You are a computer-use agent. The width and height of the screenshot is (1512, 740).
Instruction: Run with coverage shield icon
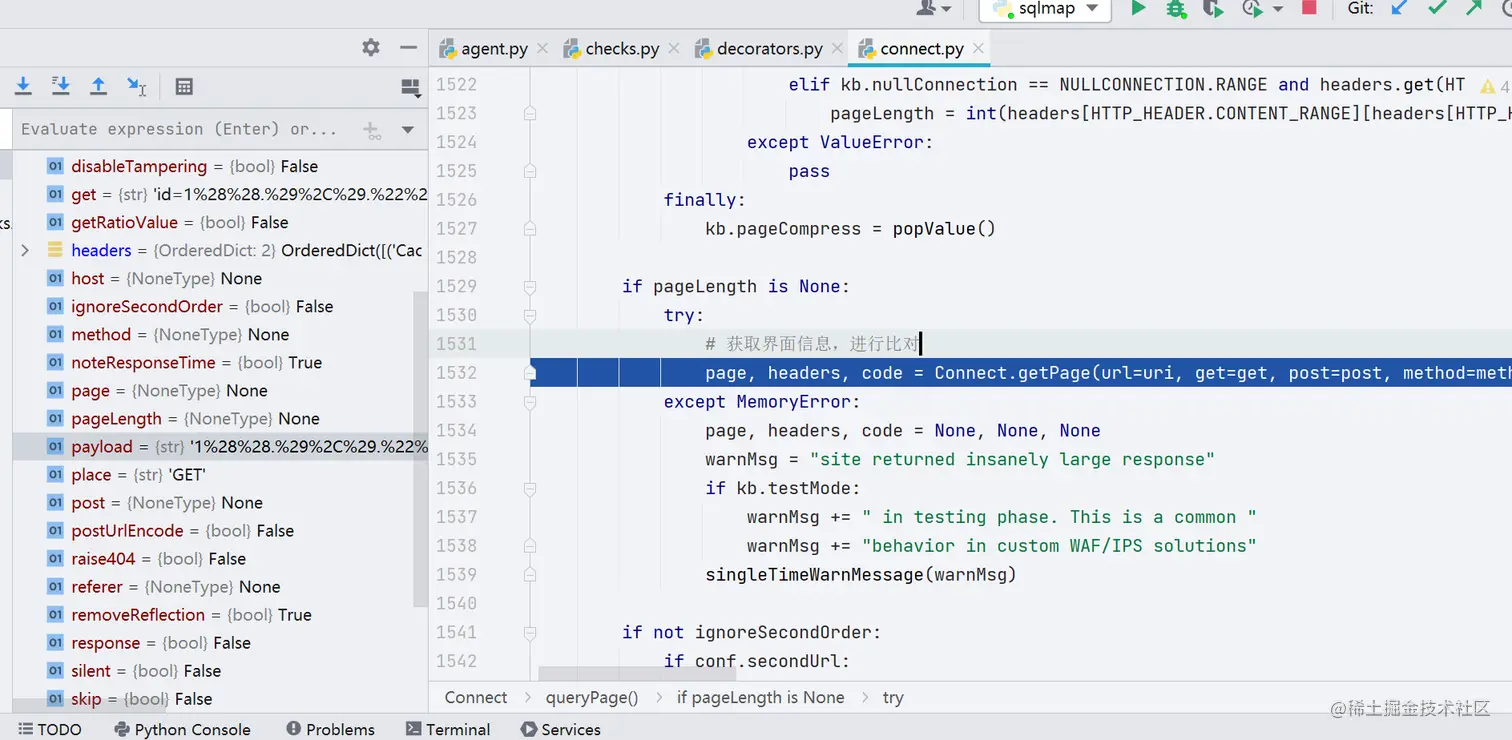[1213, 8]
